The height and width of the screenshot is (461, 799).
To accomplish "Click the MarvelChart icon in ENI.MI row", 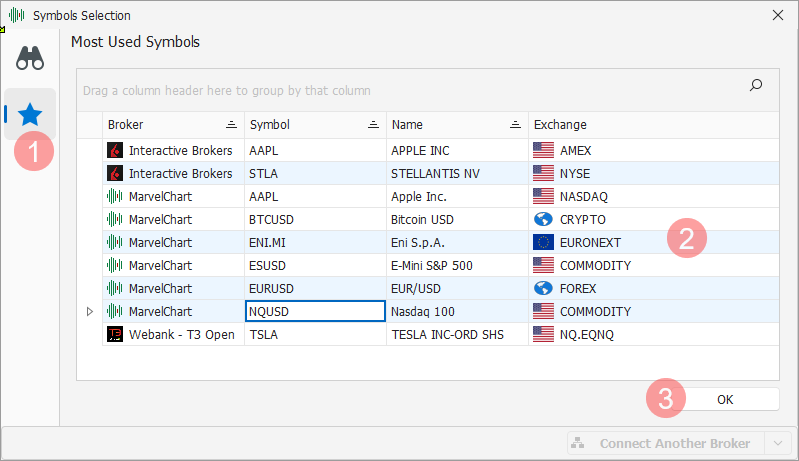I will [115, 242].
